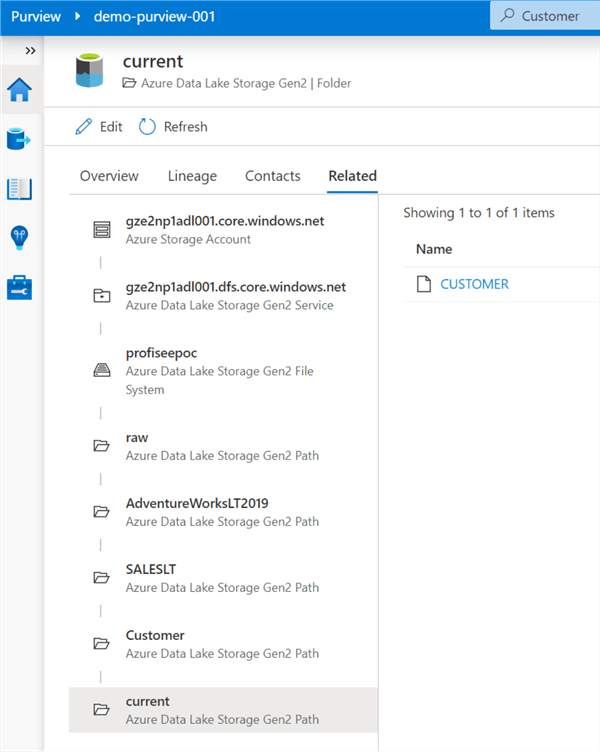Image resolution: width=600 pixels, height=752 pixels.
Task: Switch to the Lineage tab
Action: pos(192,176)
